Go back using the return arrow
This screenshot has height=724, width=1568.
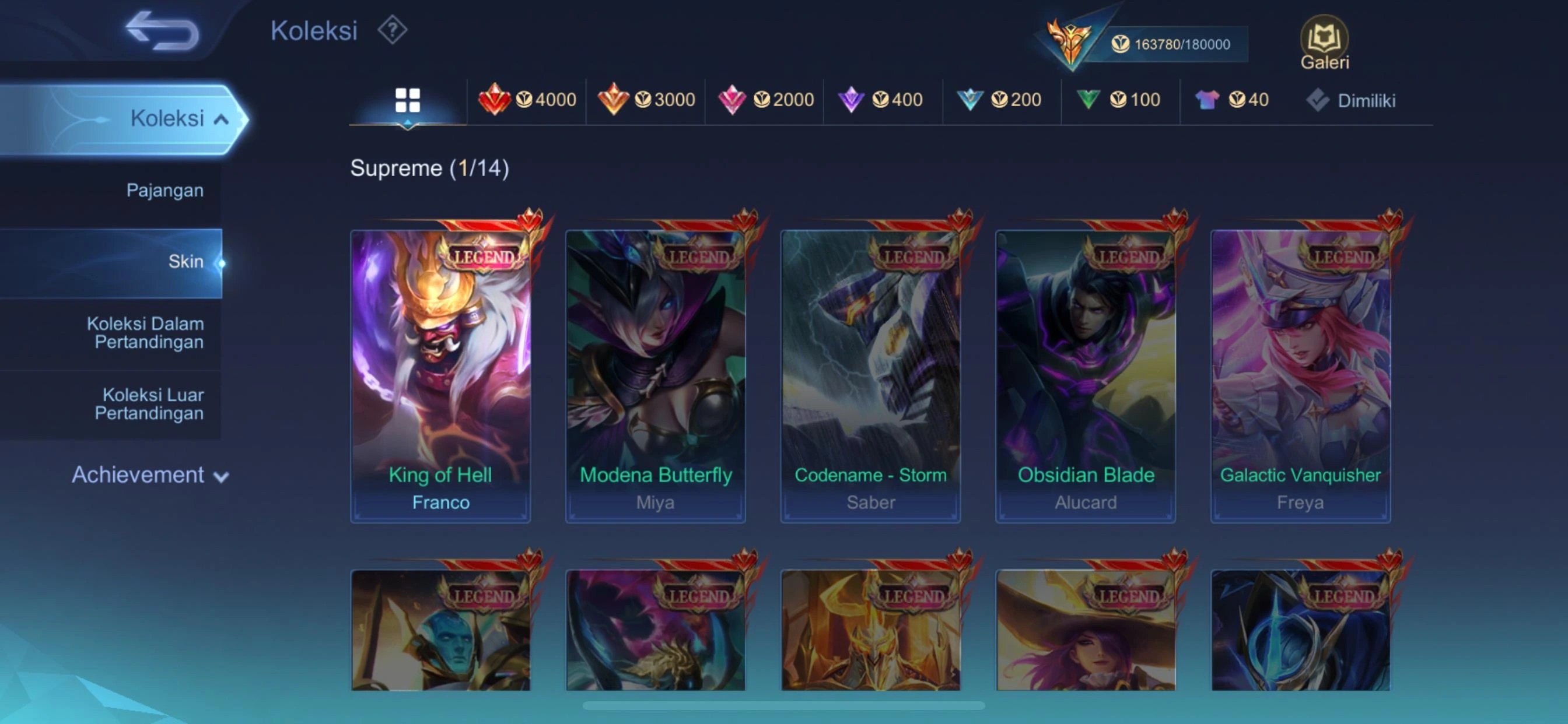[162, 30]
